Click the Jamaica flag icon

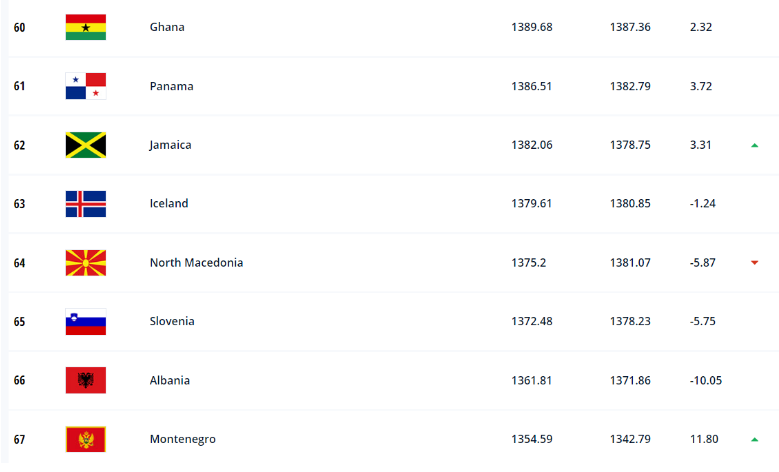tap(85, 145)
